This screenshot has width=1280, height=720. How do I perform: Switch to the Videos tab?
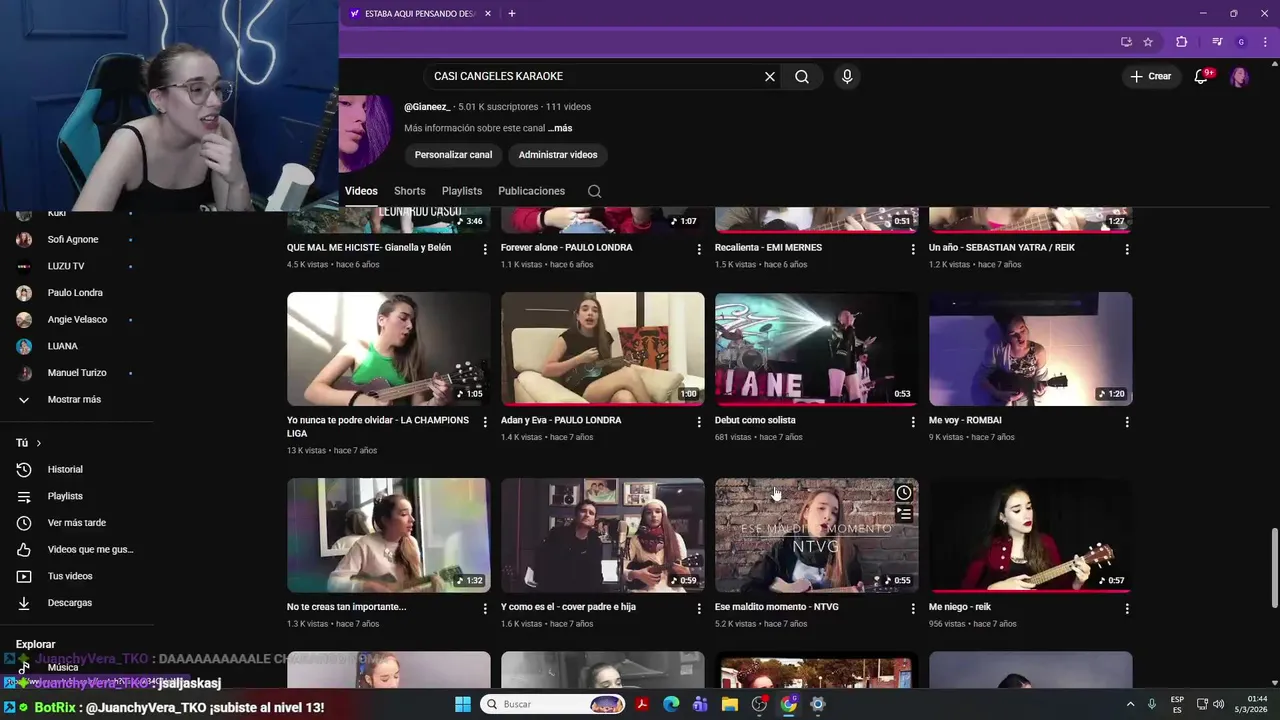361,191
